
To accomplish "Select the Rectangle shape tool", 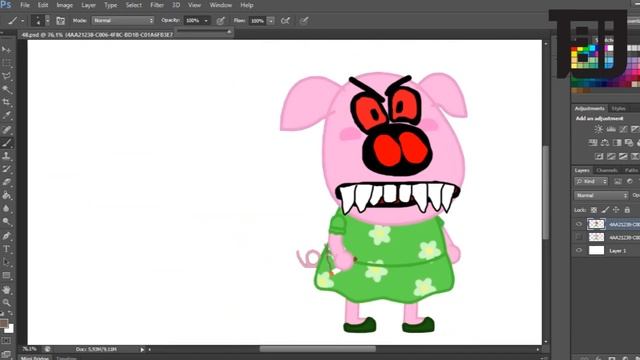I will click(7, 276).
